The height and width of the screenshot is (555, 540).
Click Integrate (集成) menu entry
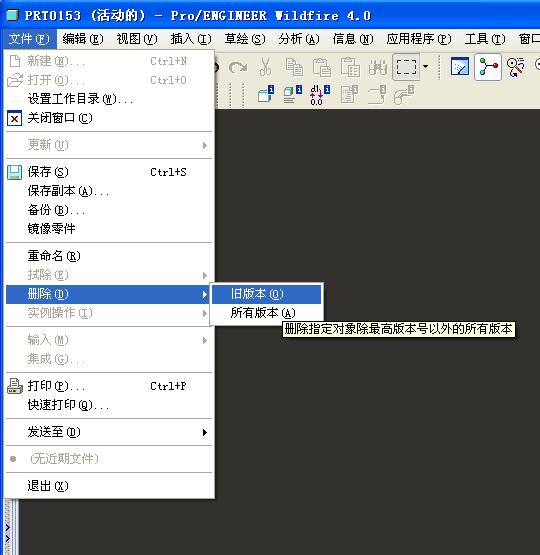(110, 359)
